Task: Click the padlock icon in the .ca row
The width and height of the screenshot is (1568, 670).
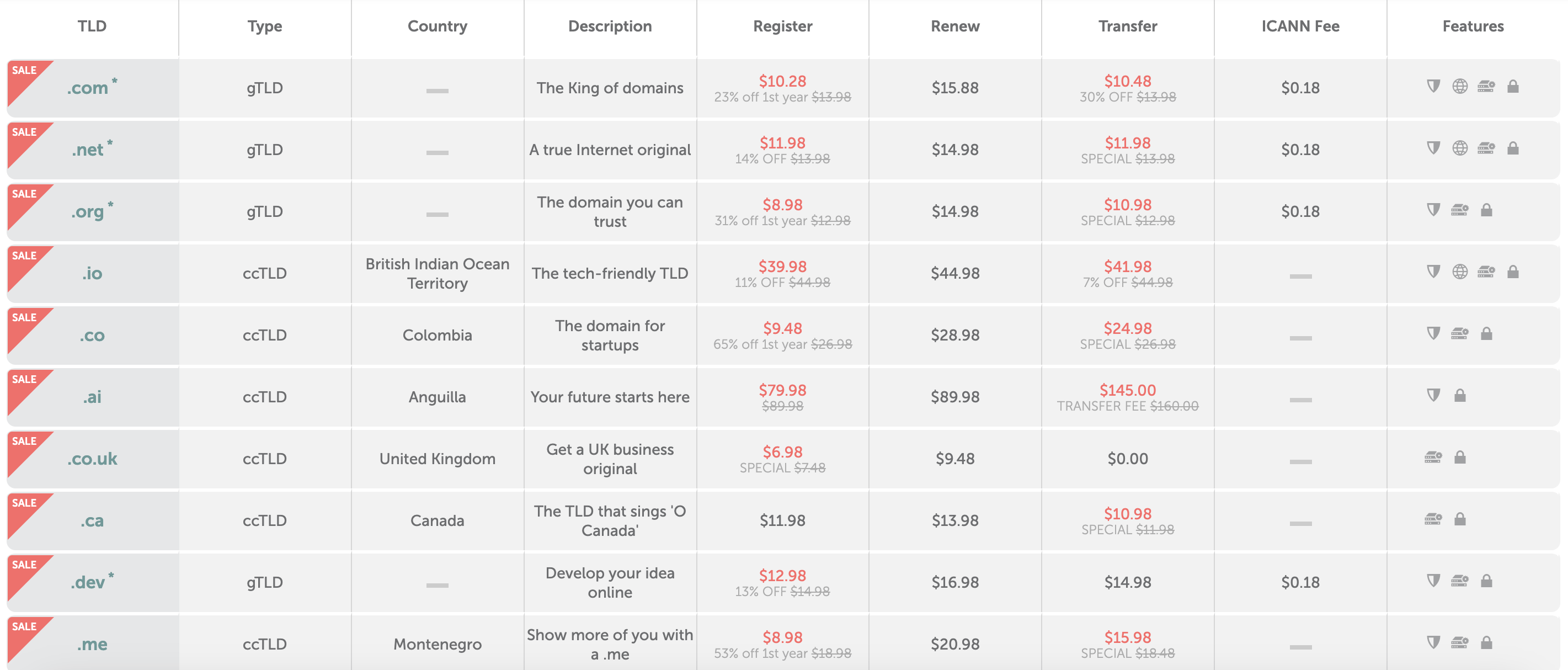Action: click(x=1460, y=519)
